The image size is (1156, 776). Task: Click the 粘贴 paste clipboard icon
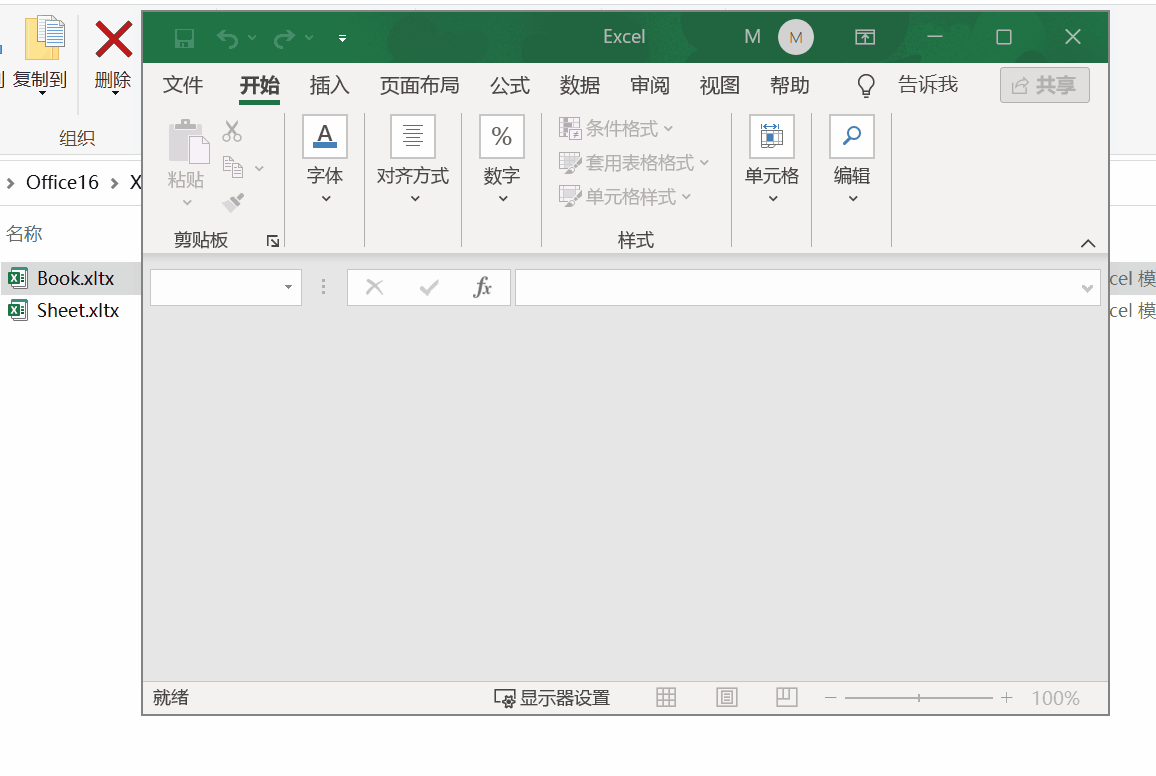(x=188, y=141)
